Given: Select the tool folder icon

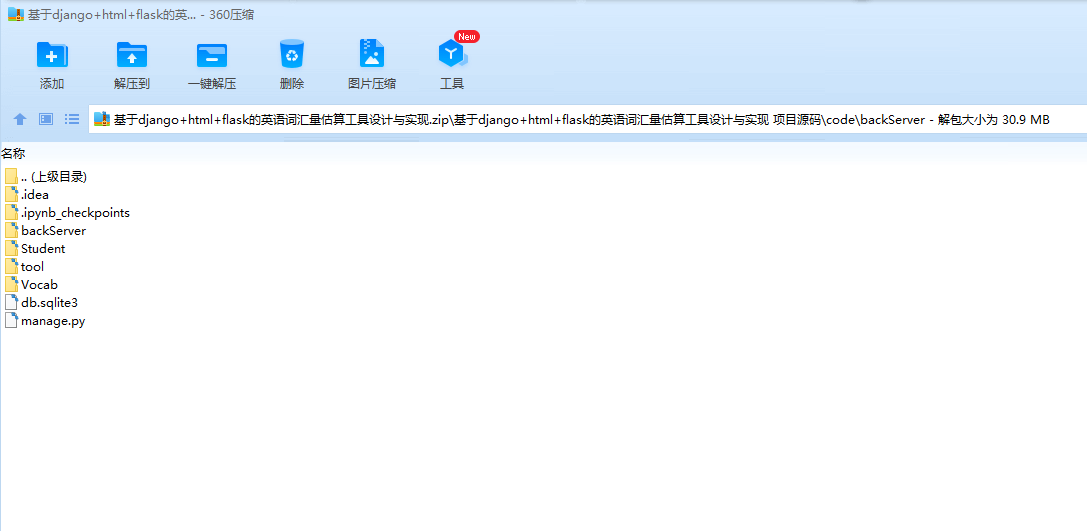Looking at the screenshot, I should (x=11, y=266).
